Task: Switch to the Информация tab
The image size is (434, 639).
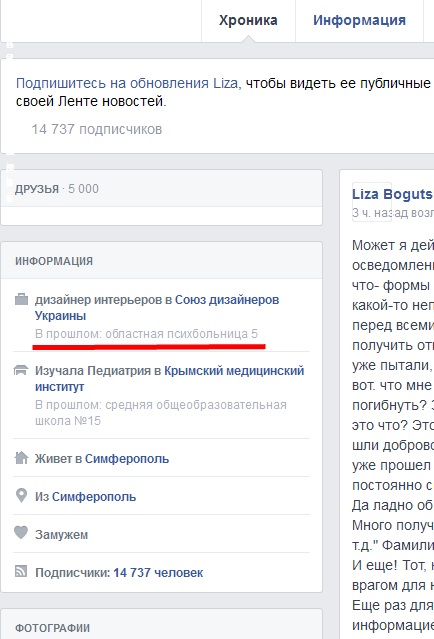Action: pyautogui.click(x=359, y=20)
